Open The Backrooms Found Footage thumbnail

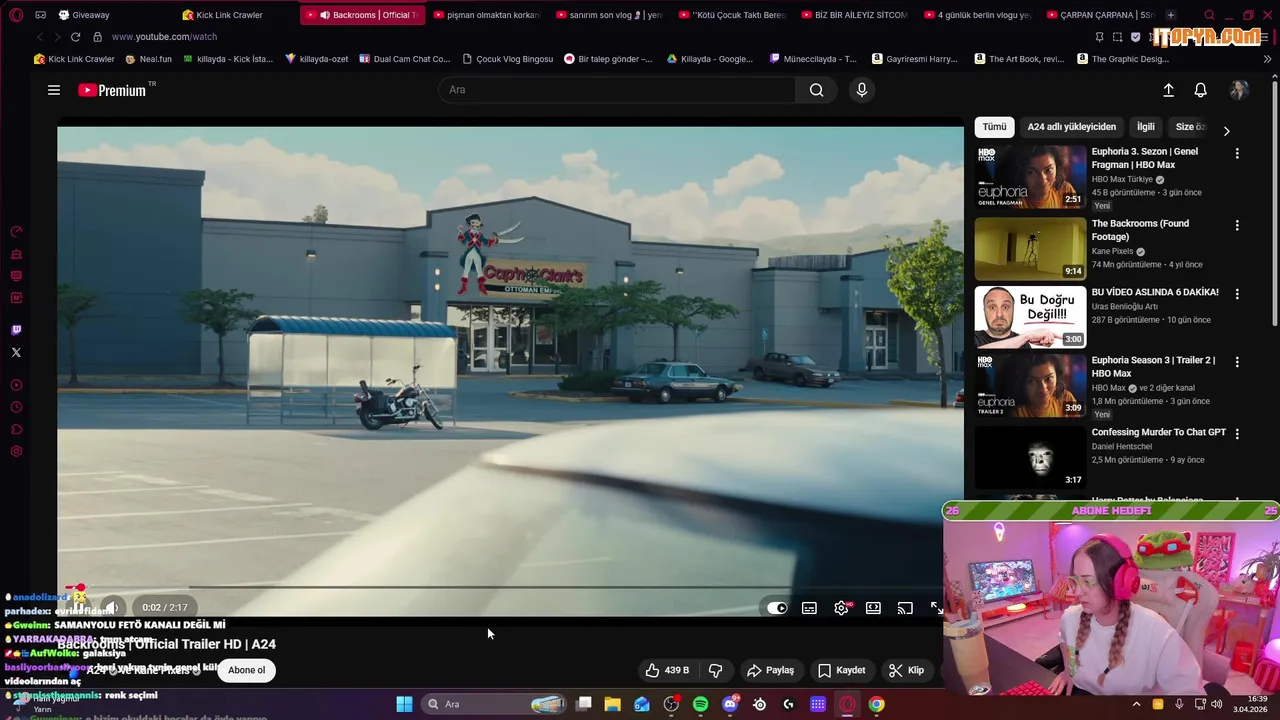point(1030,249)
